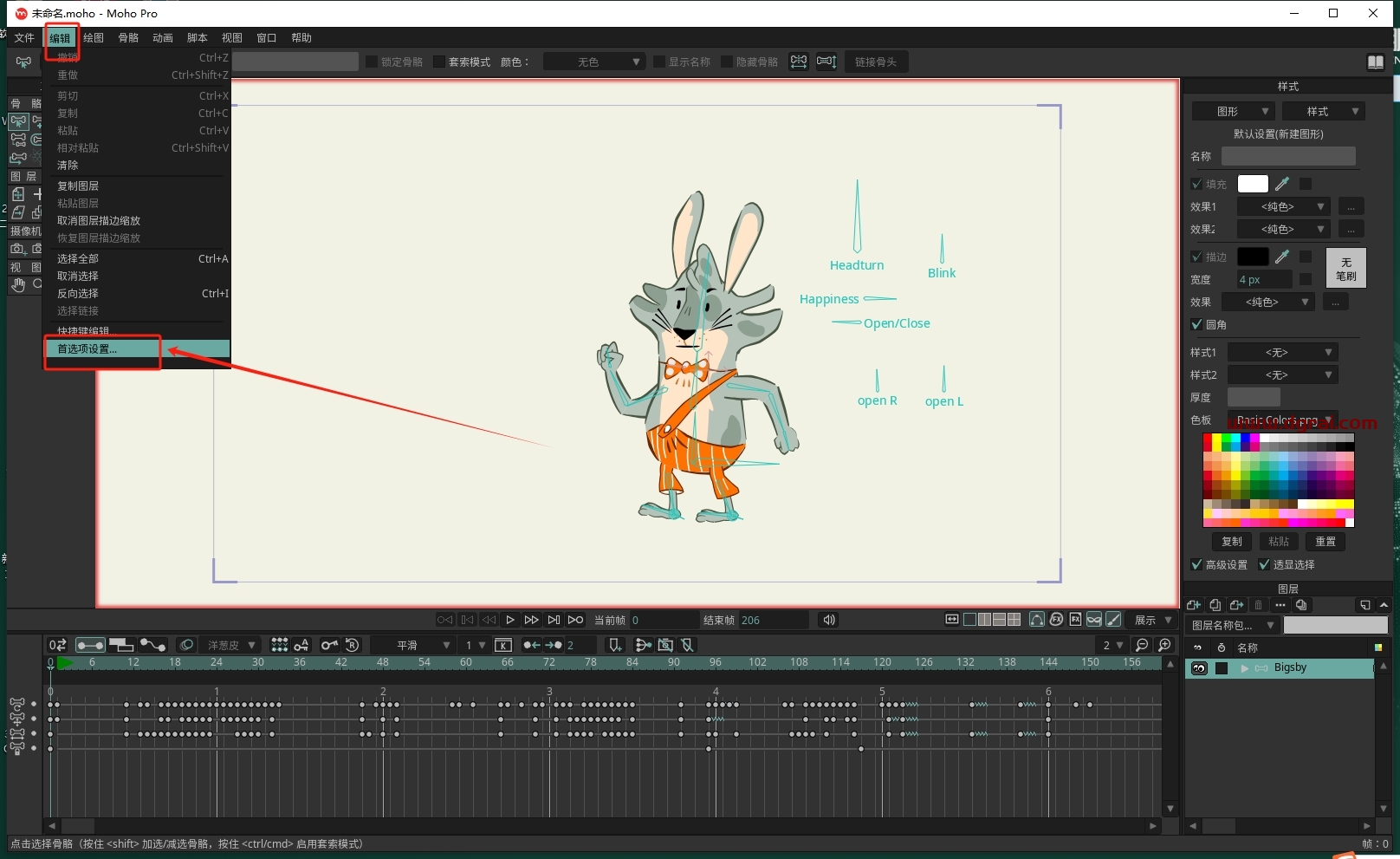Screen dimensions: 1400x859
Task: Click the select bone tool icon
Action: [18, 121]
